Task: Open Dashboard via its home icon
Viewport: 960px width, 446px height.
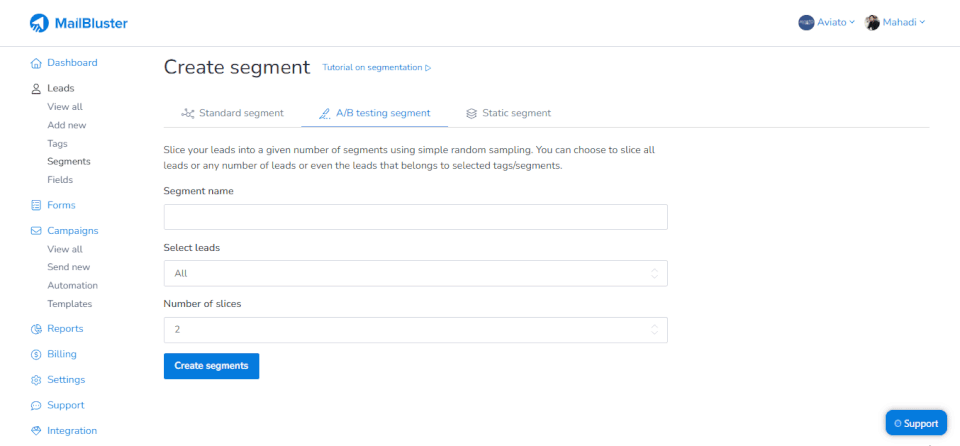Action: 36,63
